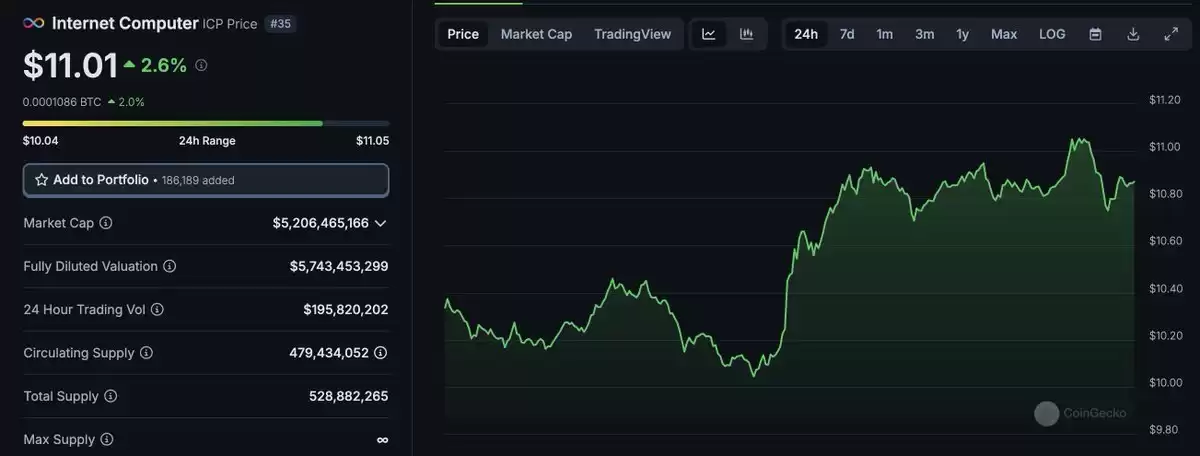Click the star icon in Add to Portfolio
The image size is (1200, 456).
[42, 180]
